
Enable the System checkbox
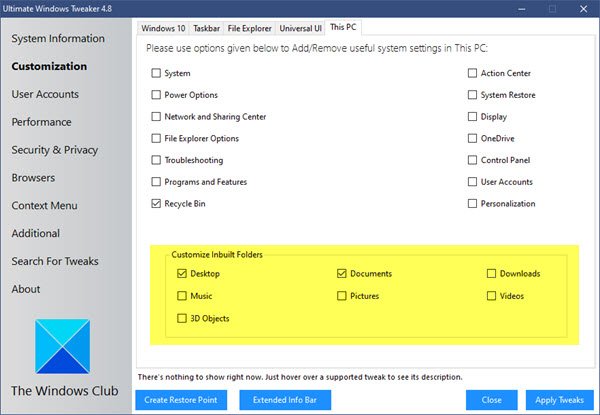pyautogui.click(x=156, y=73)
